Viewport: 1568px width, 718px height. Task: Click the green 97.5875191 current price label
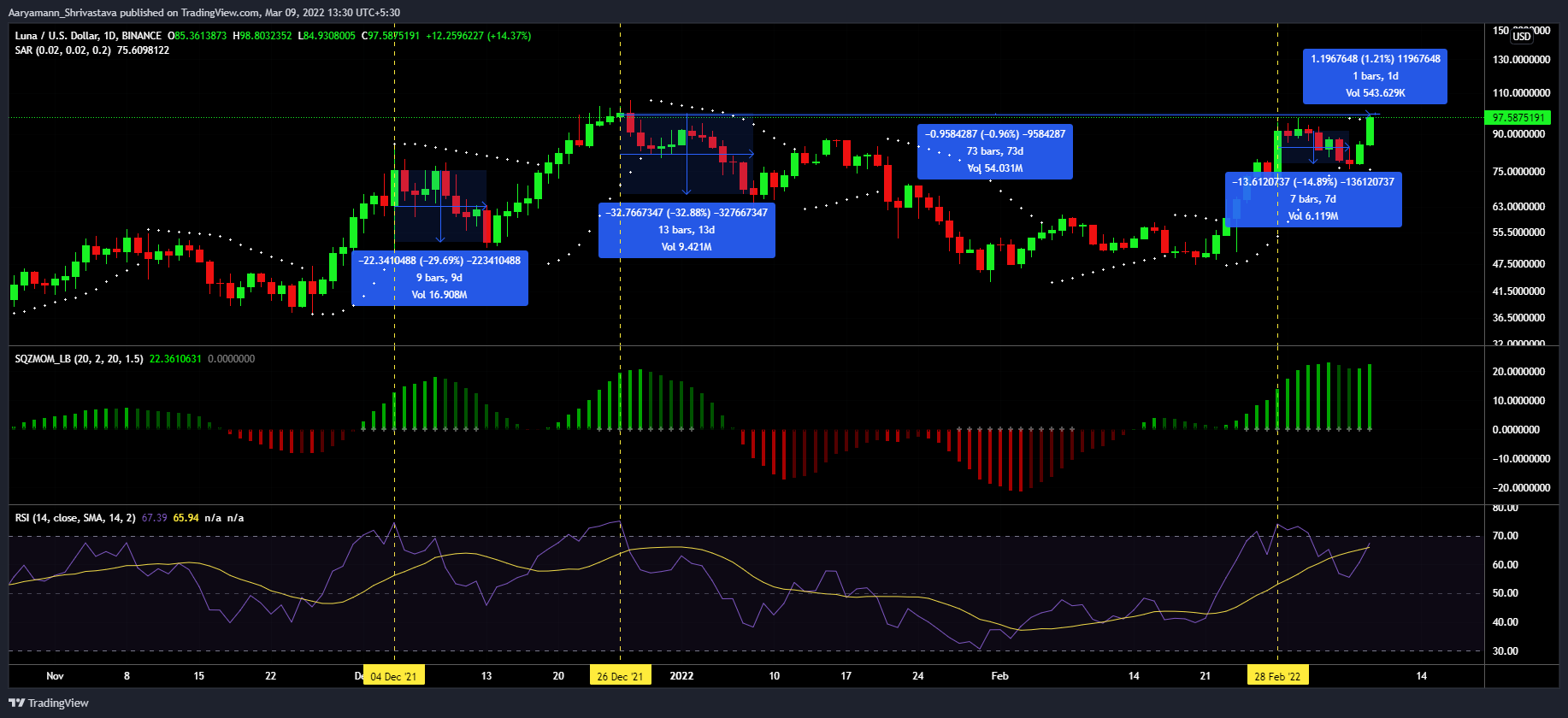pyautogui.click(x=1518, y=118)
